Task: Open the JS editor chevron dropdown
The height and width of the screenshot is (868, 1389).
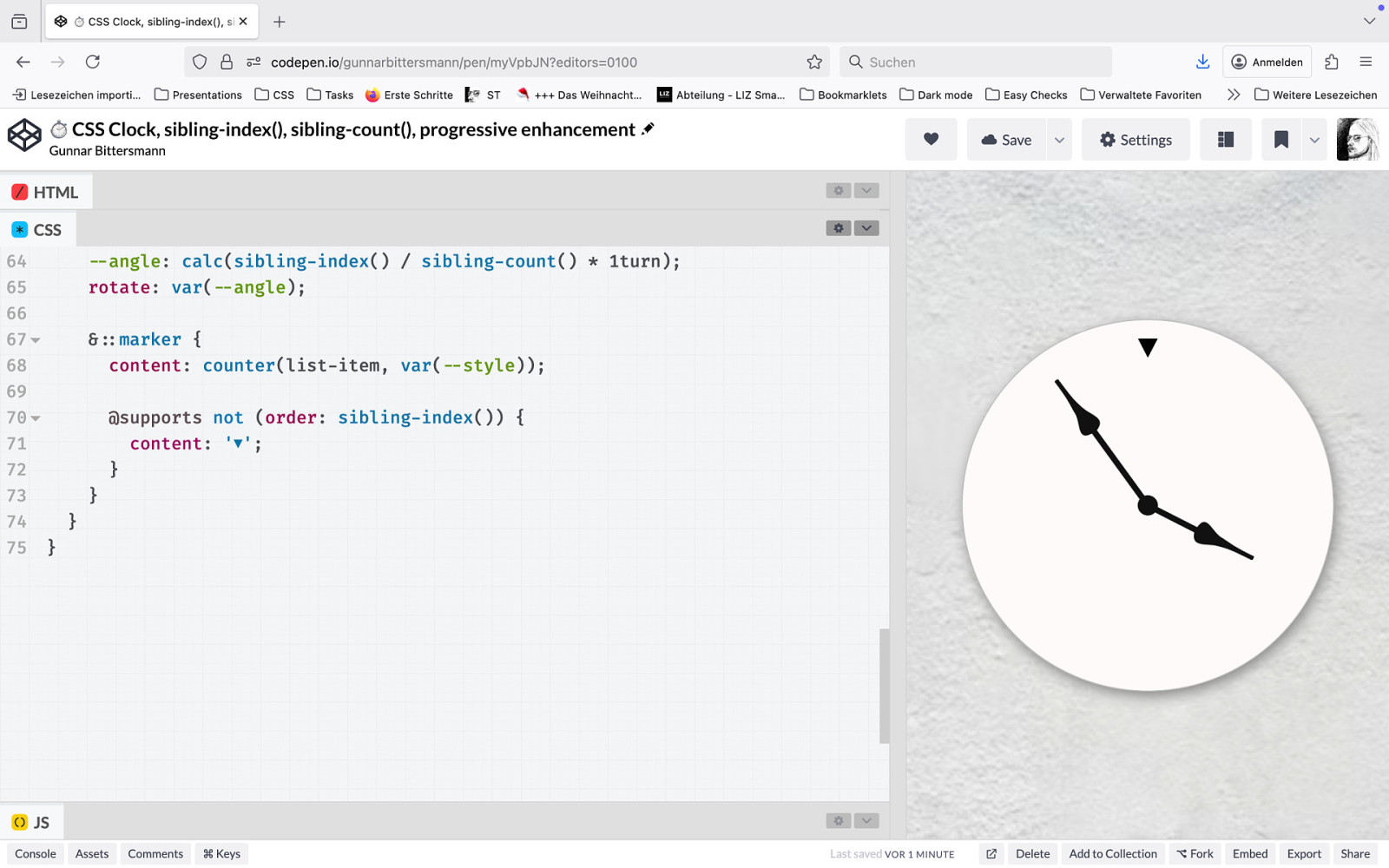Action: 866,821
